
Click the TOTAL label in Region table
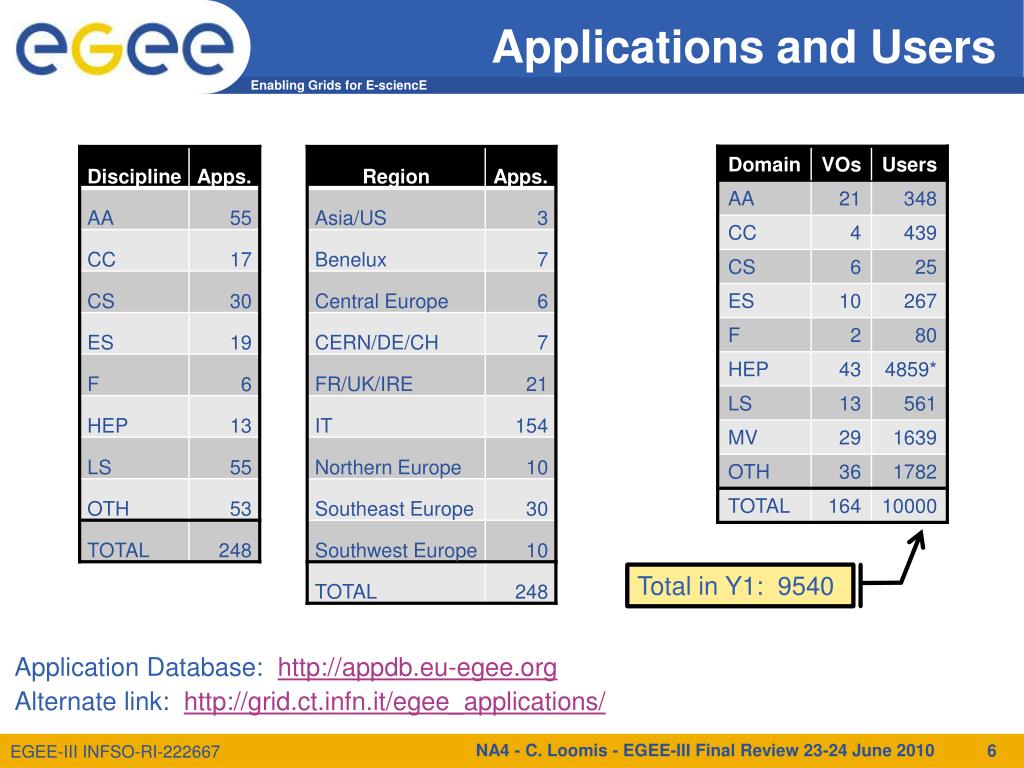tap(345, 592)
